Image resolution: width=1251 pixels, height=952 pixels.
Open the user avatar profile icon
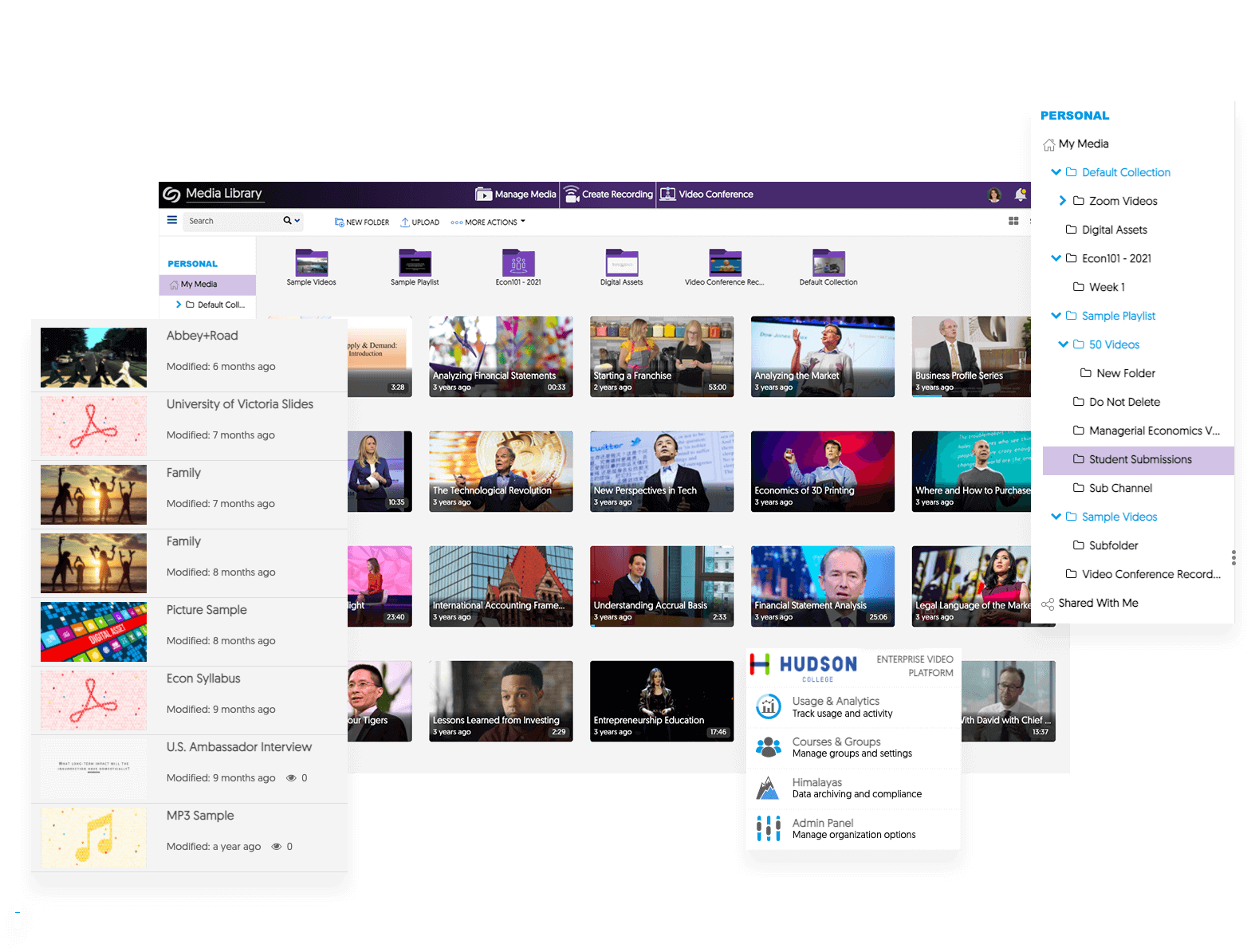point(993,195)
